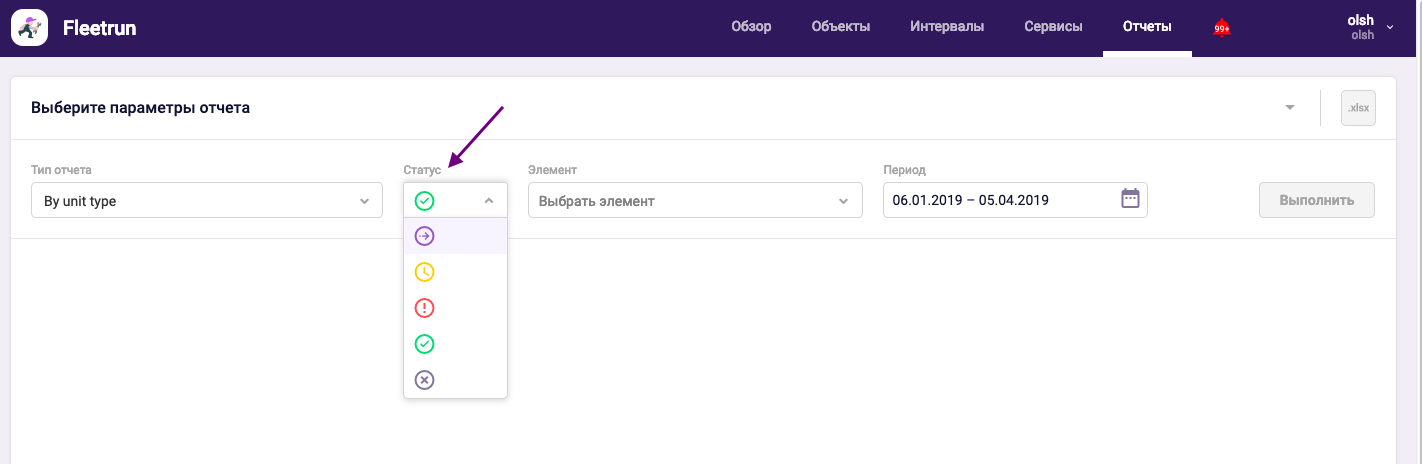This screenshot has height=464, width=1422.
Task: Select the red exclamation status option
Action: point(425,308)
